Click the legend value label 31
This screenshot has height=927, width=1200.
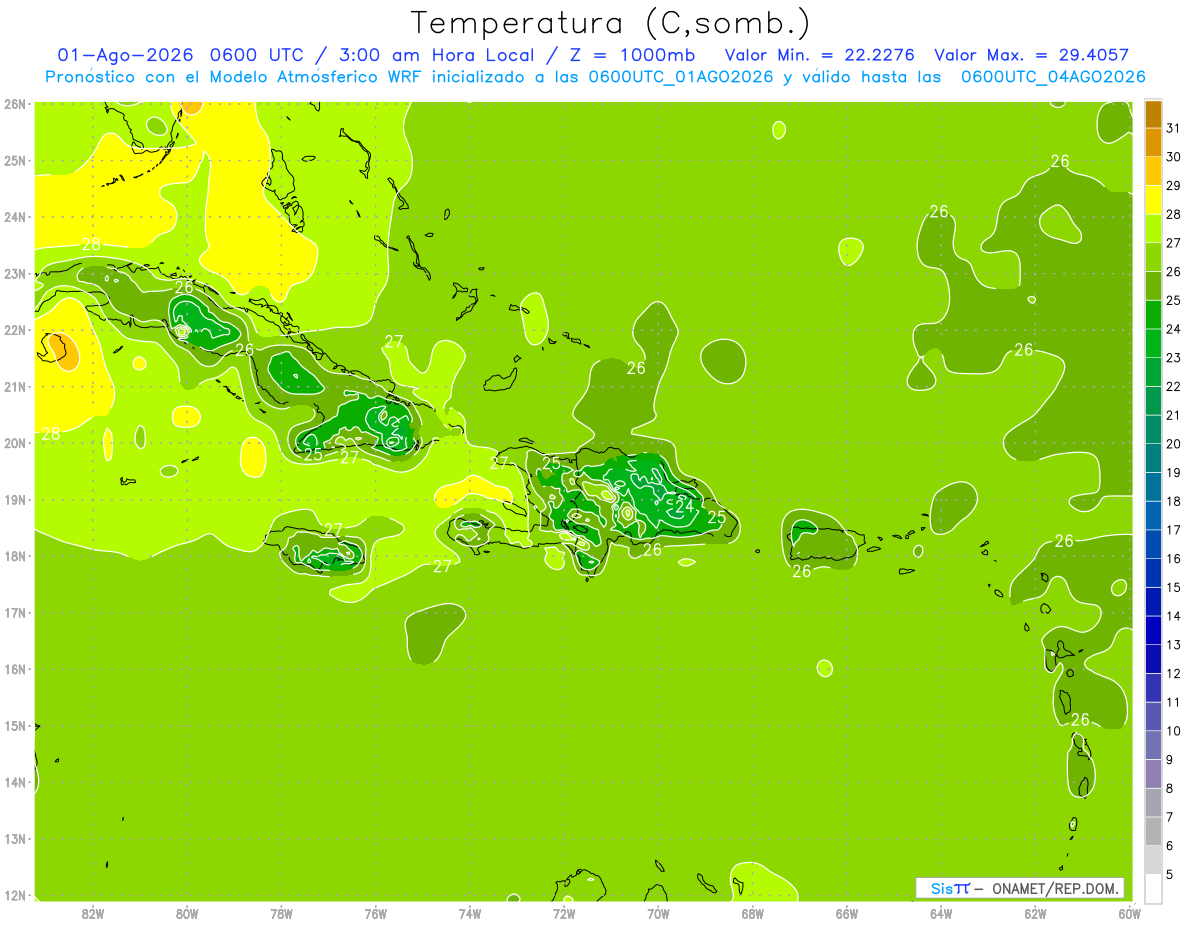point(1173,128)
